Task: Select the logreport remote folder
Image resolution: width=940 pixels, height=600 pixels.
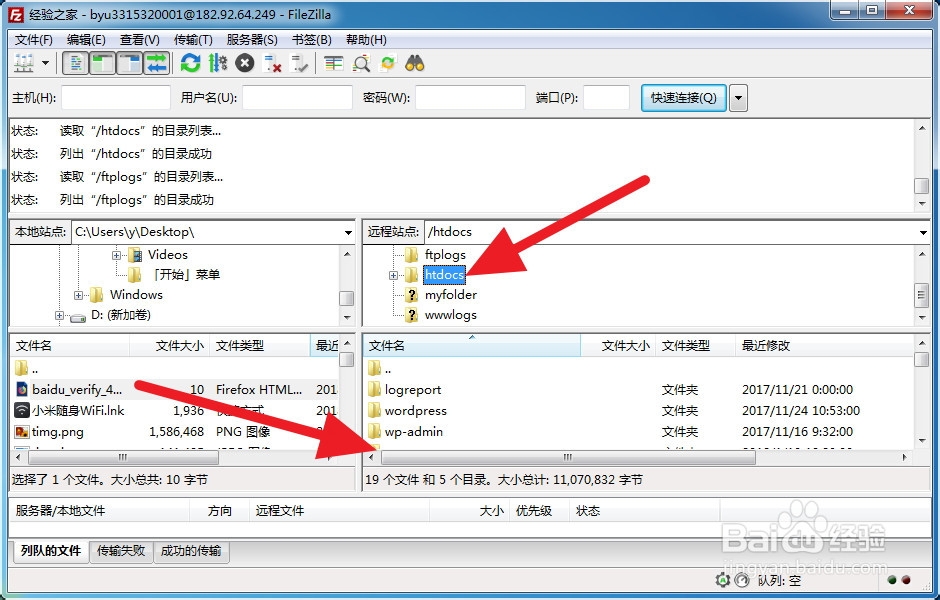Action: [413, 390]
